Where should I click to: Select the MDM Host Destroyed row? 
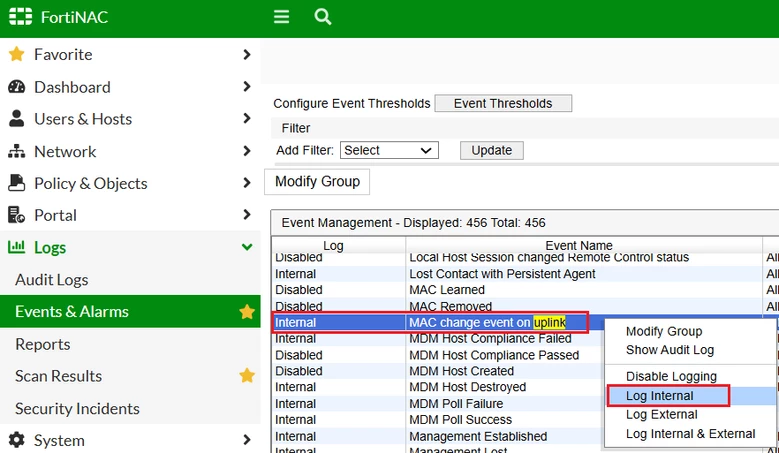[x=438, y=387]
